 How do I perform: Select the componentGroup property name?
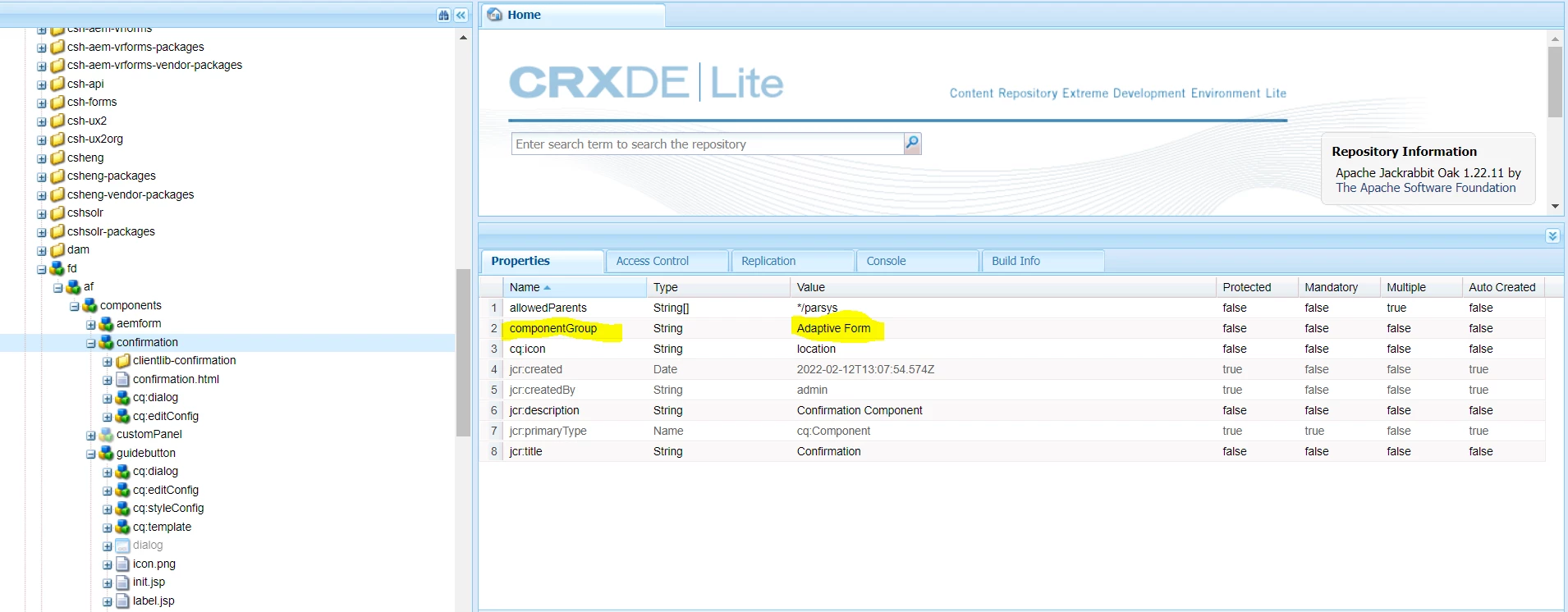coord(553,328)
